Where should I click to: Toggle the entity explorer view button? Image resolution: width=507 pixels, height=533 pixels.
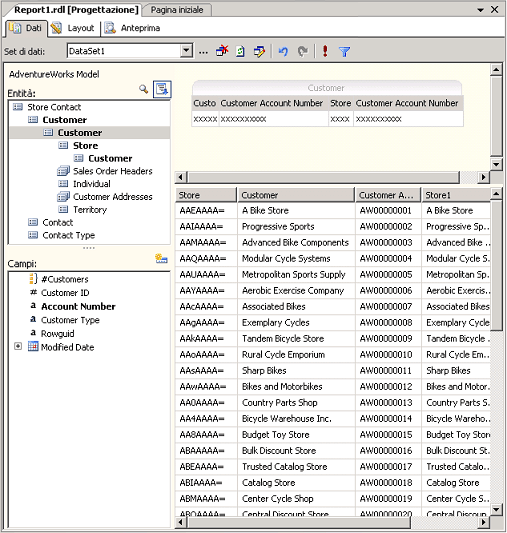[162, 89]
